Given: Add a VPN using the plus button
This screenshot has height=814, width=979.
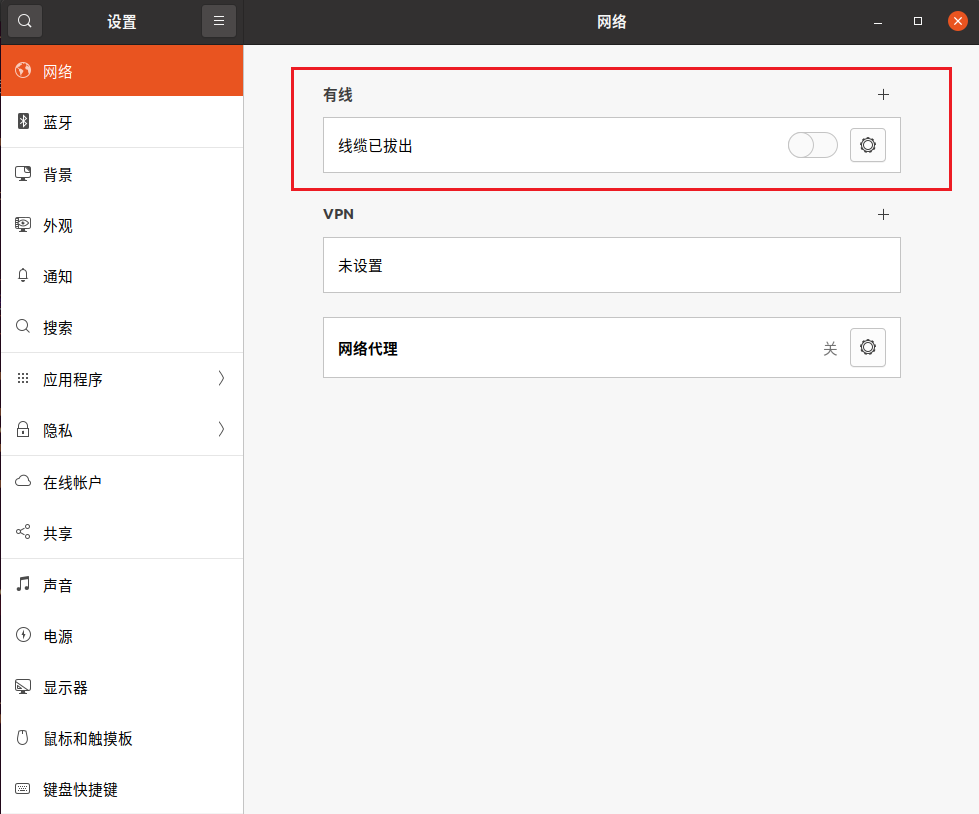Looking at the screenshot, I should [x=884, y=214].
